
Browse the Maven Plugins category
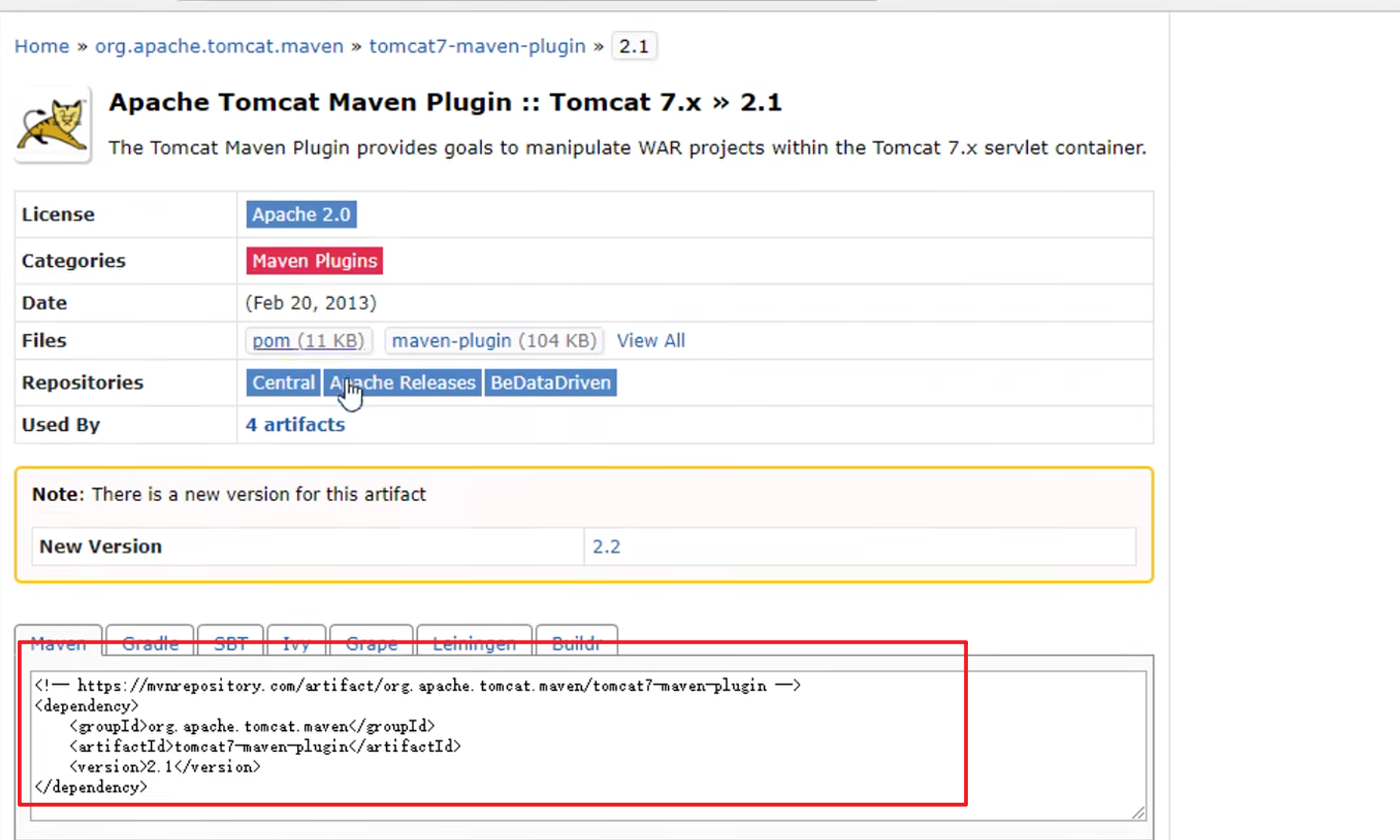click(313, 261)
